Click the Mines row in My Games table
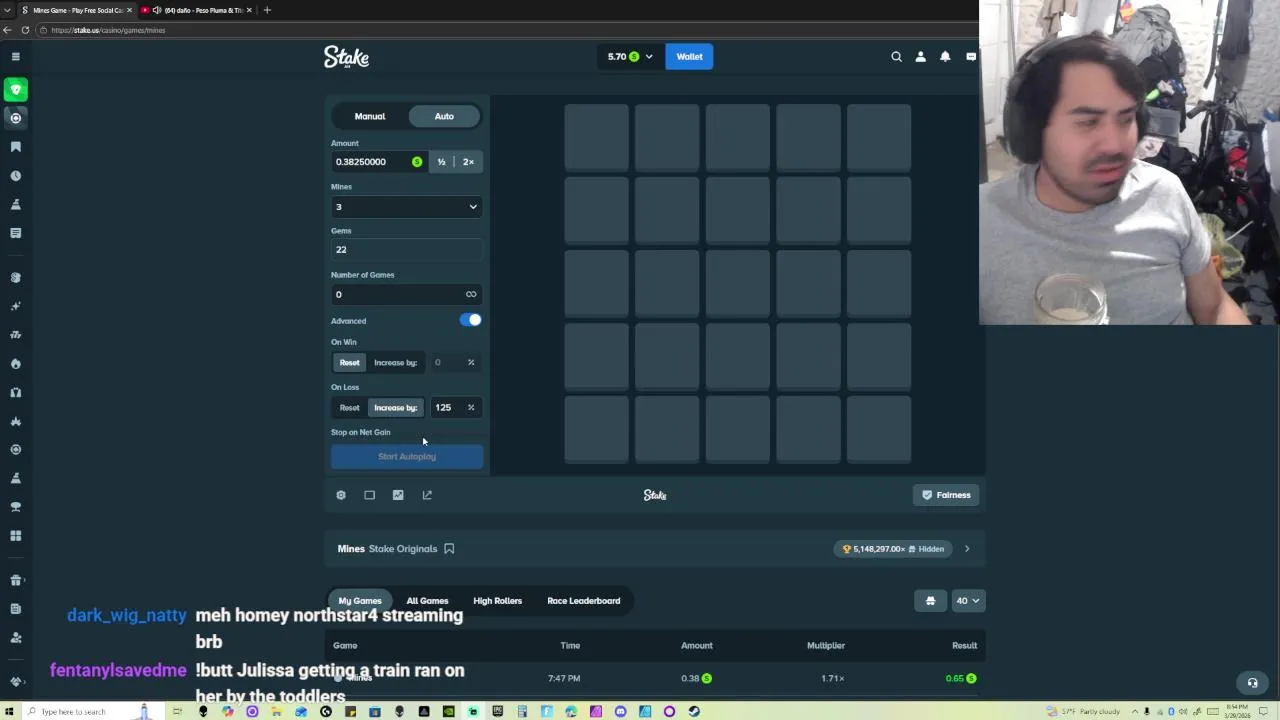 click(x=655, y=678)
